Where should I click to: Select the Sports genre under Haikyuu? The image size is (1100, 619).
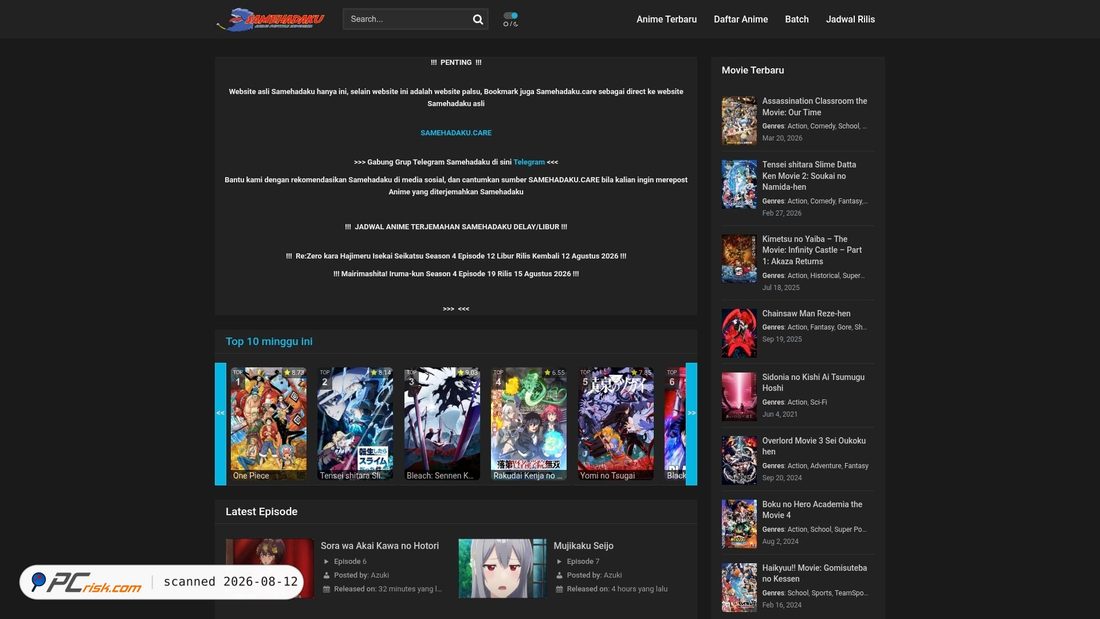(x=821, y=593)
